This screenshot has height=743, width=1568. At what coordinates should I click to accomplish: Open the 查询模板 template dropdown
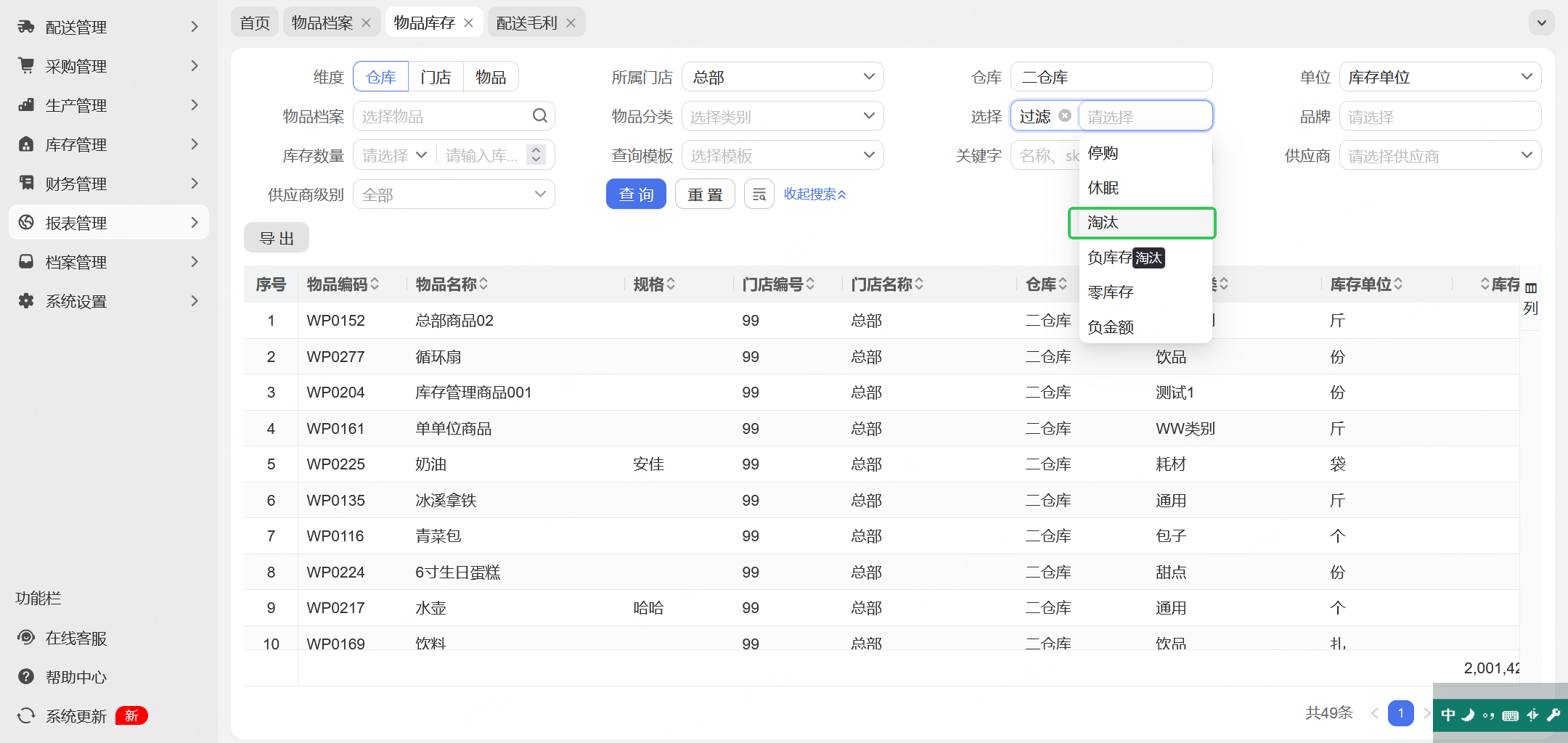[x=783, y=155]
